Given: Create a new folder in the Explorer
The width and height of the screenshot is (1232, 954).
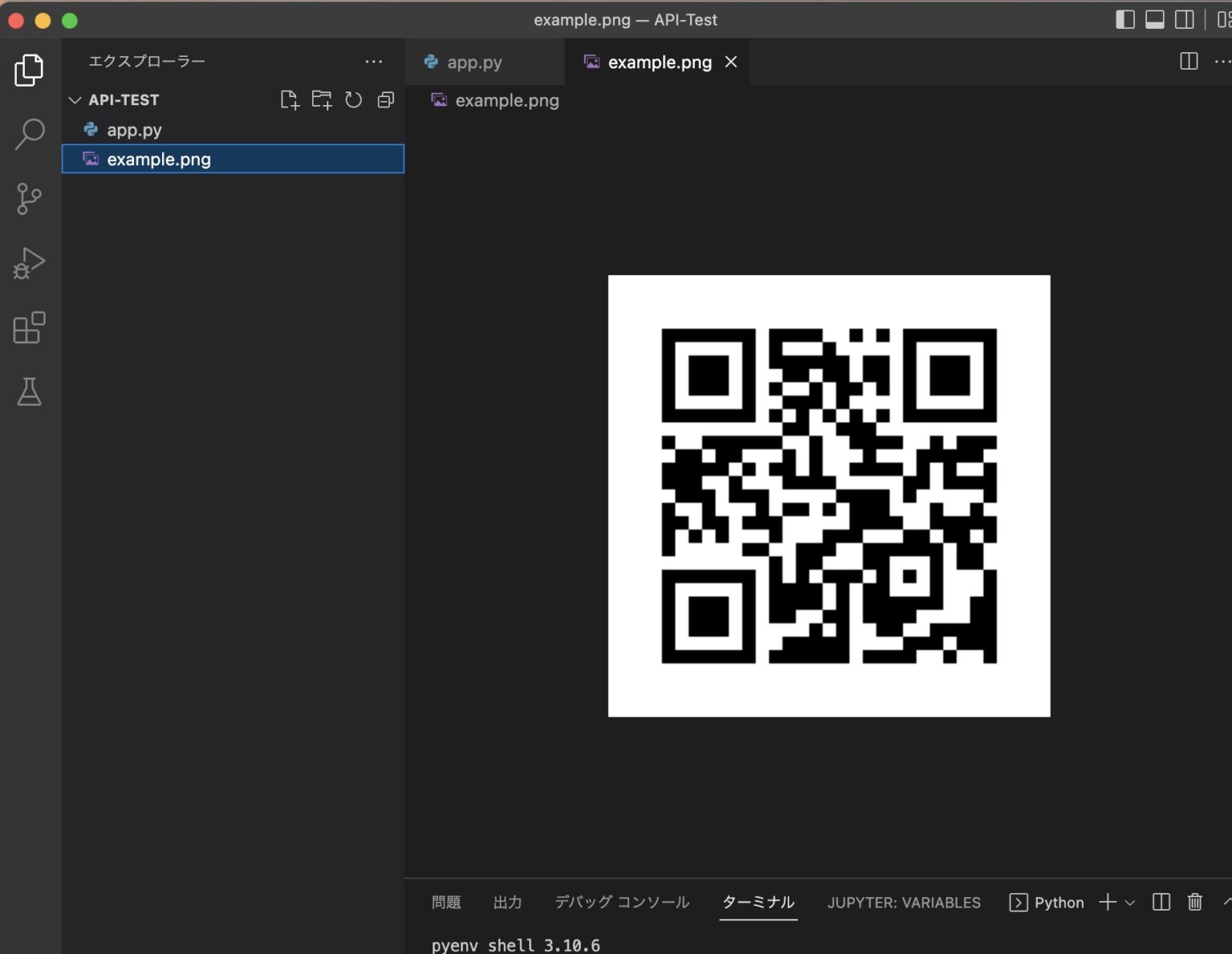Looking at the screenshot, I should pos(322,99).
